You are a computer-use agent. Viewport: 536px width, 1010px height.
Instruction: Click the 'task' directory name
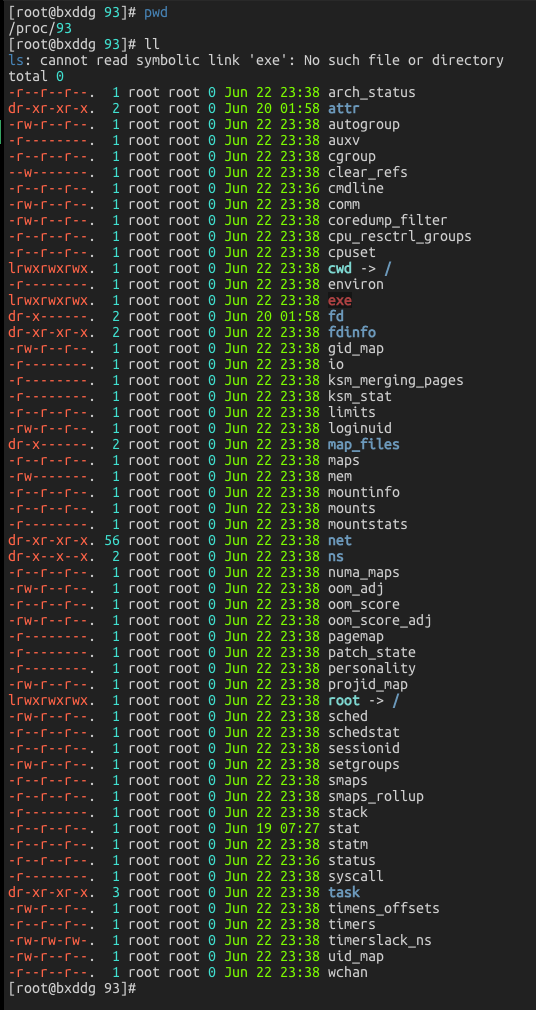pyautogui.click(x=343, y=892)
